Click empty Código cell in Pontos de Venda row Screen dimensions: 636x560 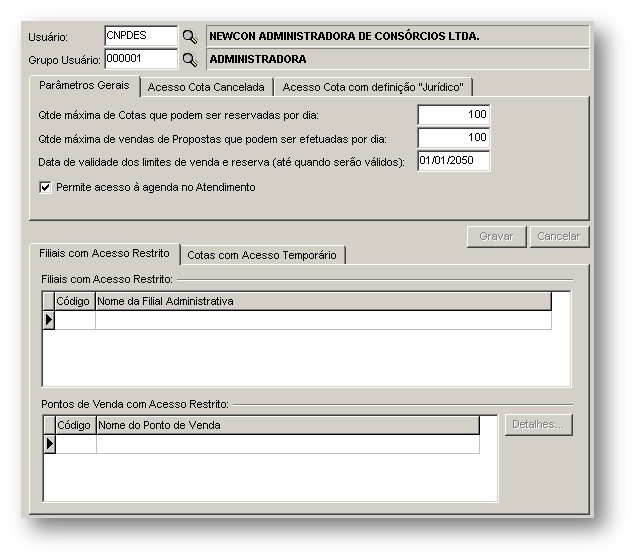pyautogui.click(x=76, y=444)
